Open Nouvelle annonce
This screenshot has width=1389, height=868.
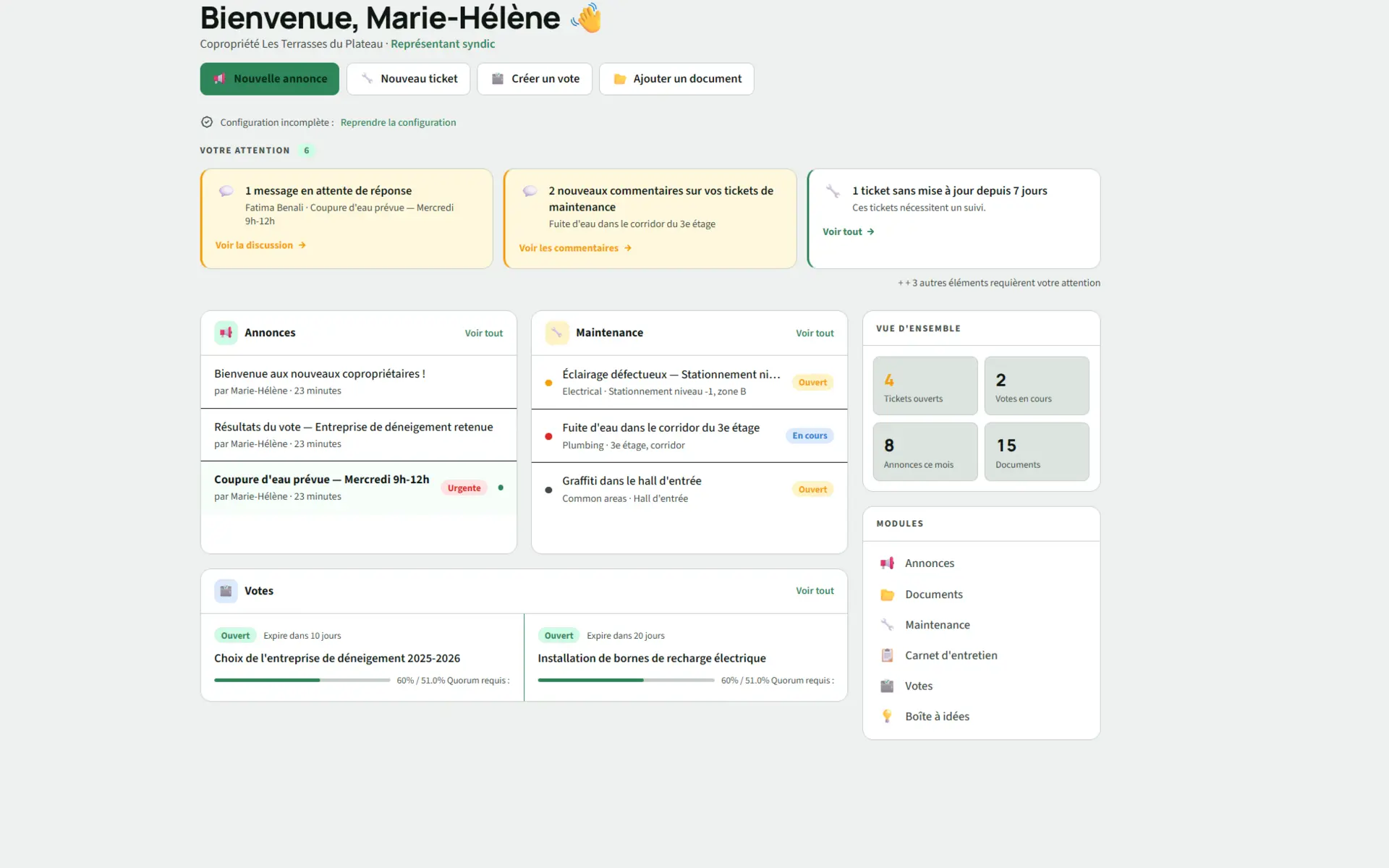click(x=268, y=78)
